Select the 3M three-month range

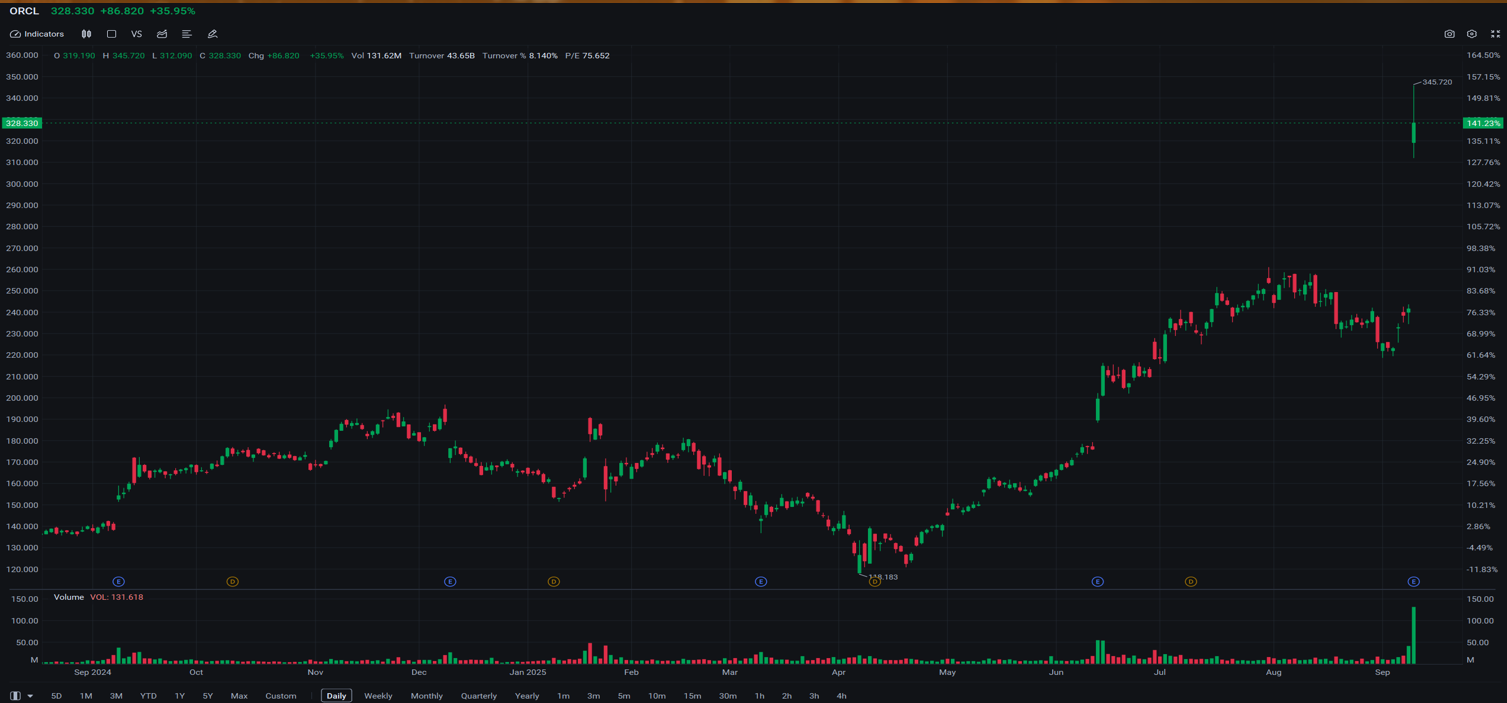[x=116, y=696]
